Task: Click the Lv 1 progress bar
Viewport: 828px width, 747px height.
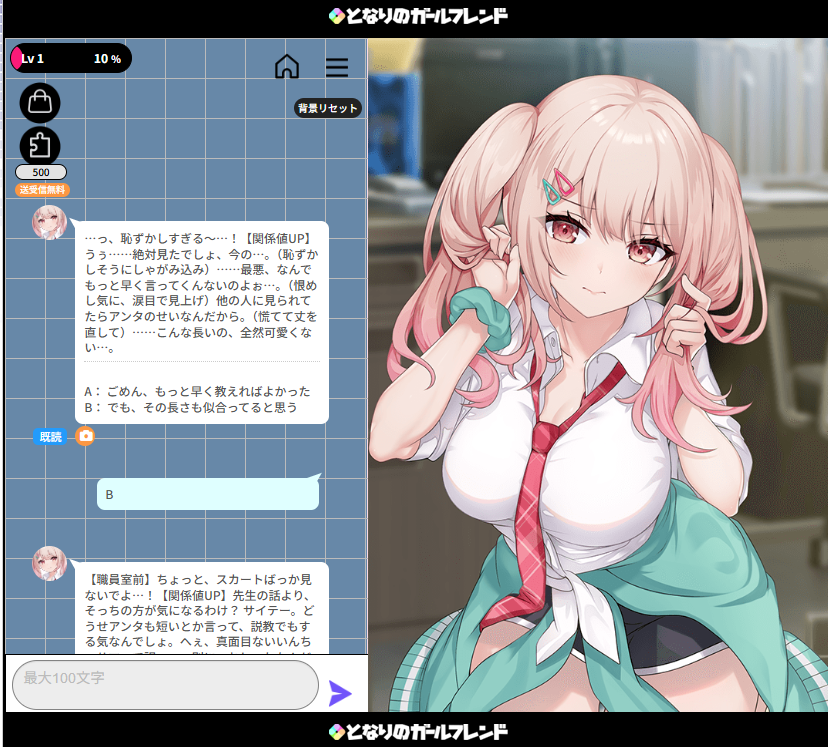Action: (x=71, y=58)
